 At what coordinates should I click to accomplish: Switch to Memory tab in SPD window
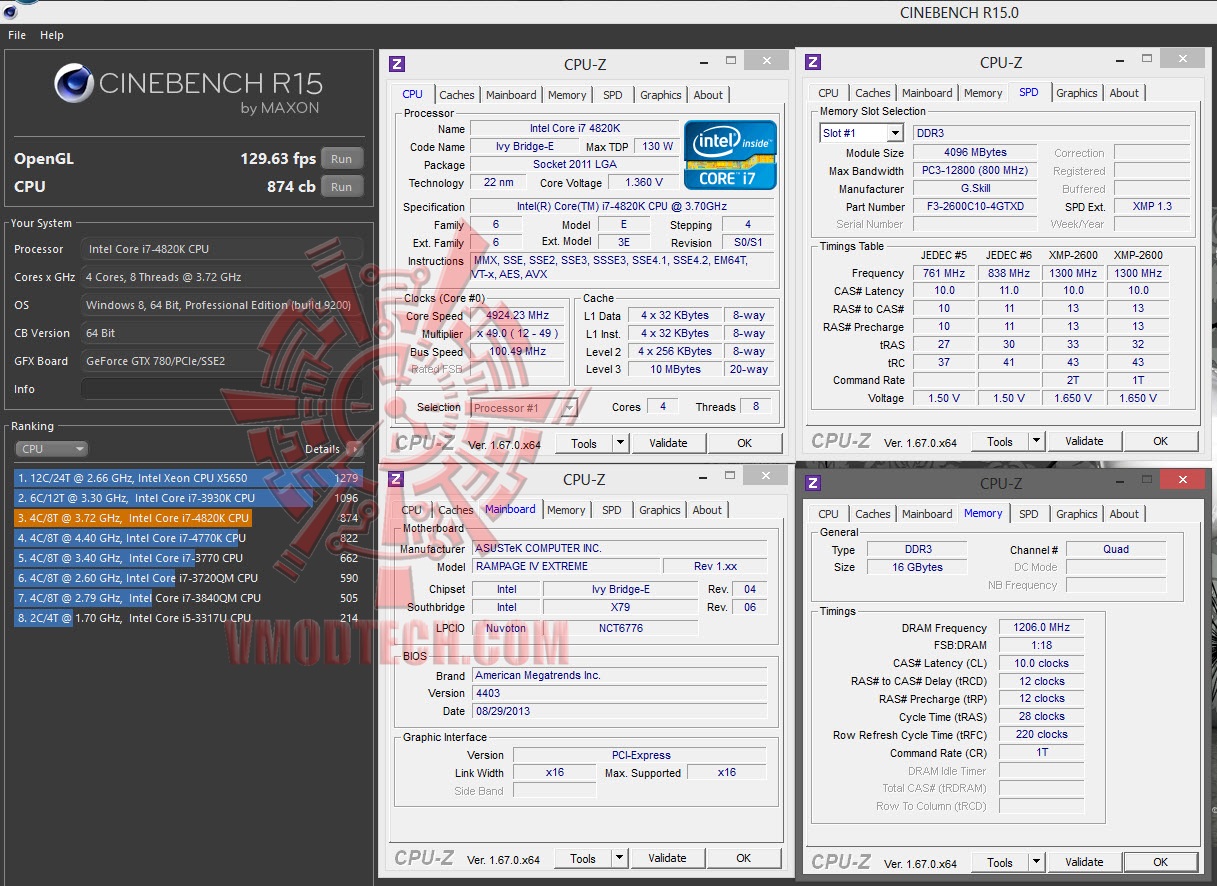click(x=983, y=93)
